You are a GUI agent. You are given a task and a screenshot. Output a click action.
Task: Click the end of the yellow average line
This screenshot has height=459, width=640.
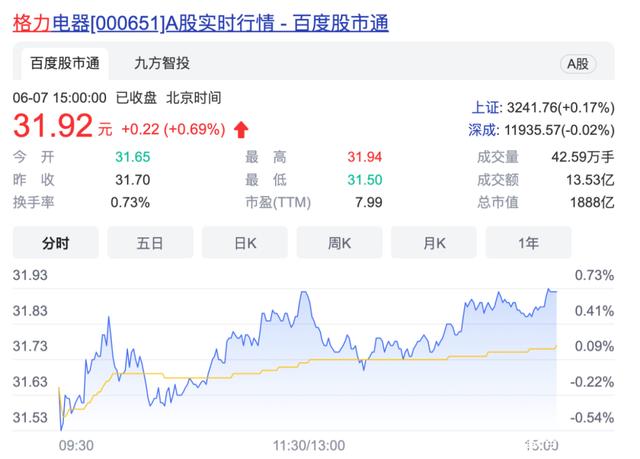point(556,347)
